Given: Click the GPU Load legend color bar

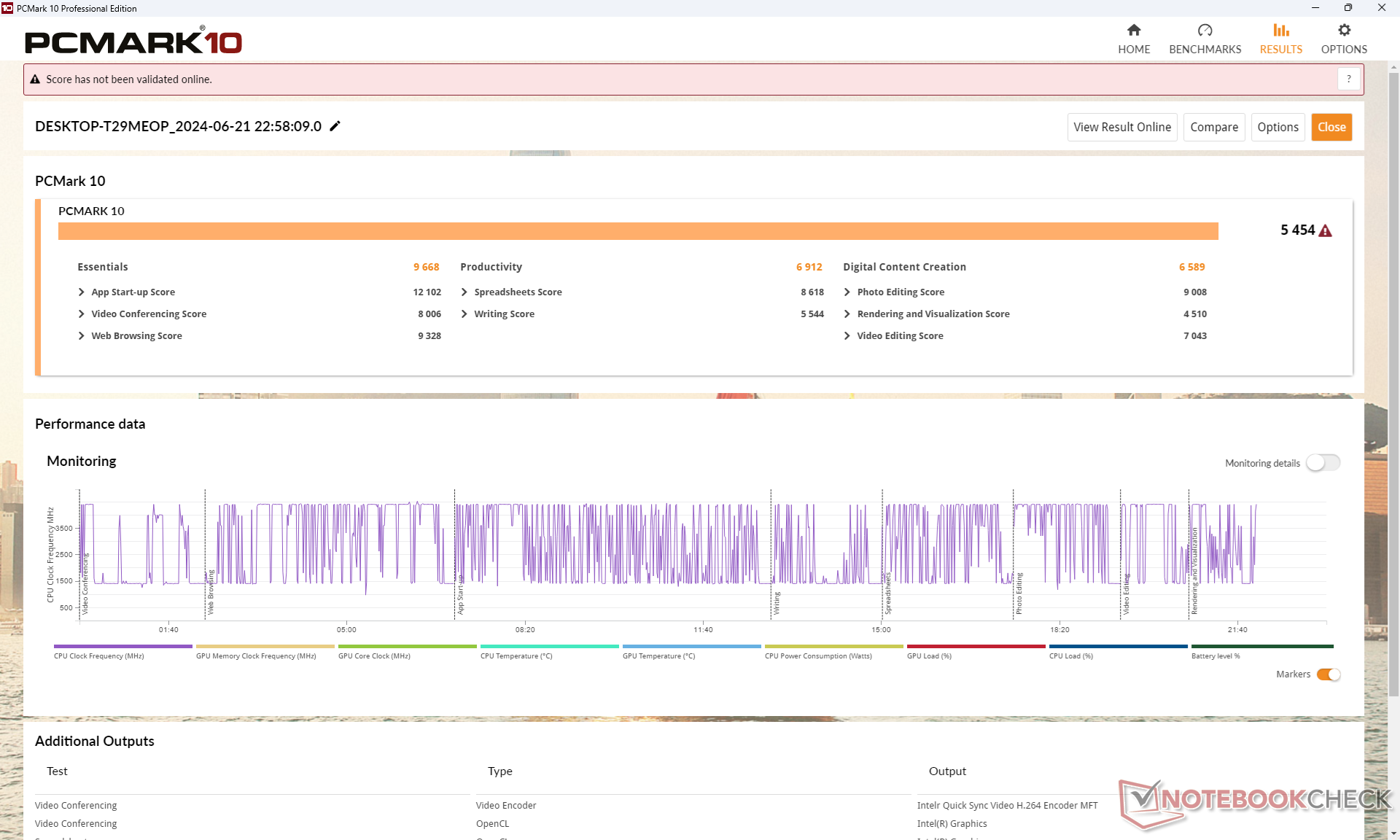Looking at the screenshot, I should [975, 646].
